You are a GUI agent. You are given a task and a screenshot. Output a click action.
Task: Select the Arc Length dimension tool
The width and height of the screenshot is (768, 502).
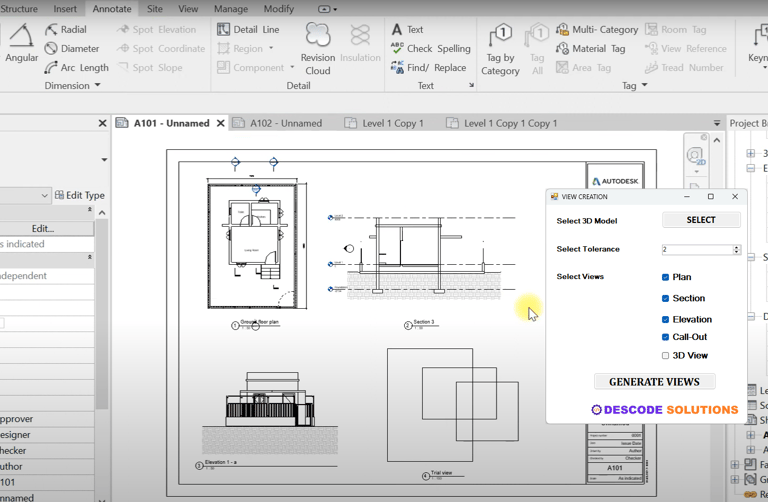76,68
